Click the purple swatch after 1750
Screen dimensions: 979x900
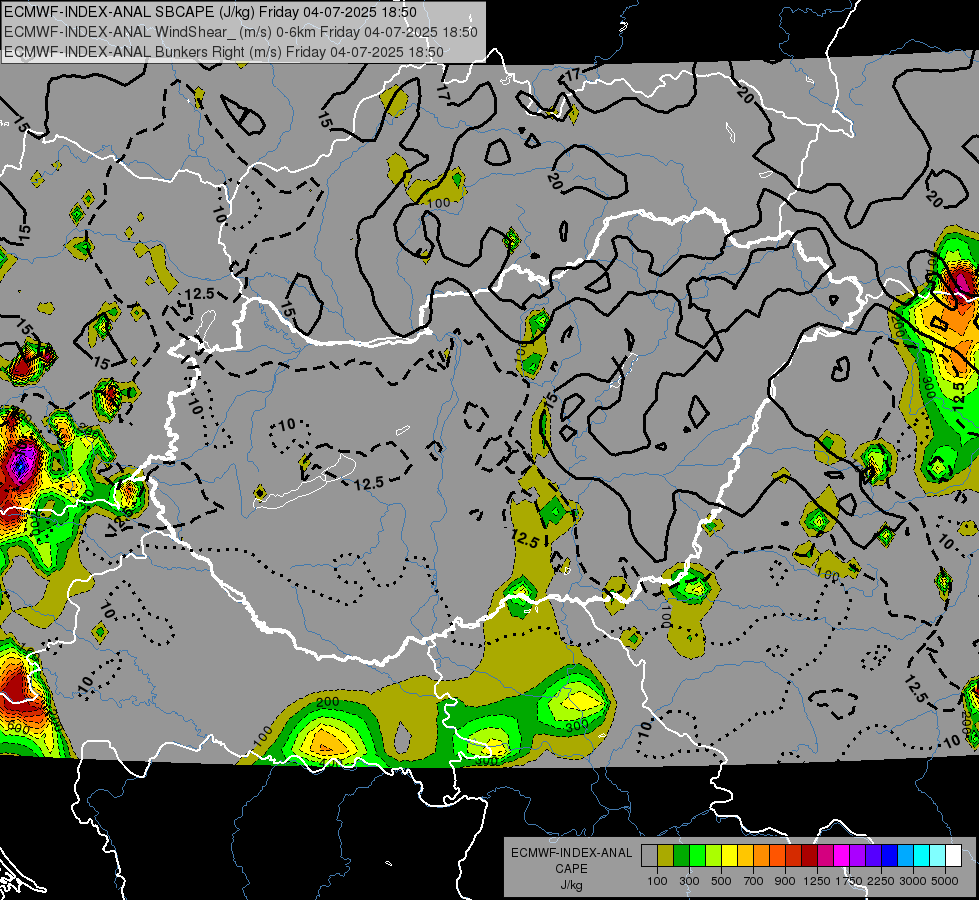tap(857, 856)
